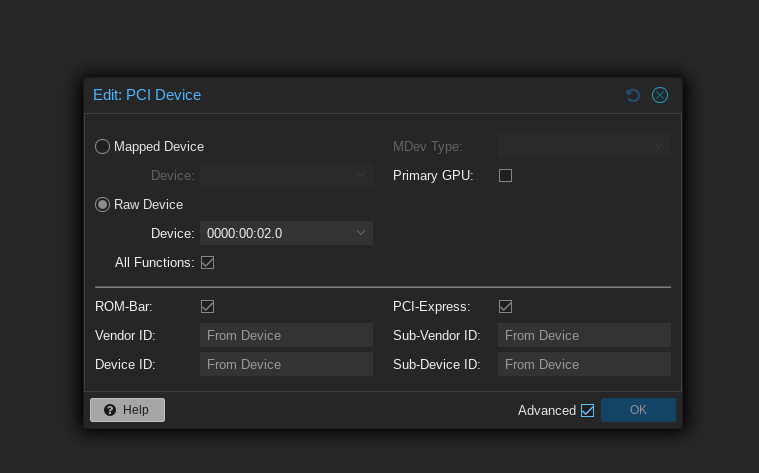
Task: Enable the Primary GPU checkbox
Action: coord(505,175)
